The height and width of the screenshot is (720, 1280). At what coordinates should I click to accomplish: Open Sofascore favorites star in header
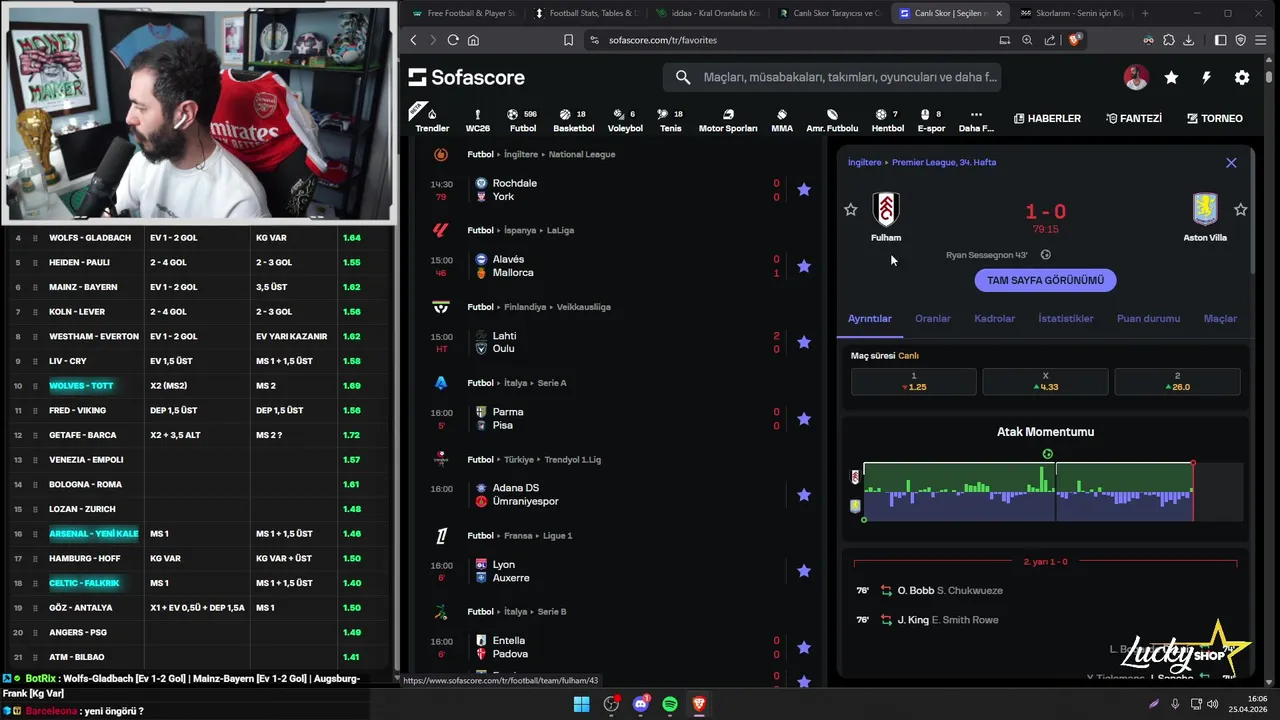pos(1171,77)
